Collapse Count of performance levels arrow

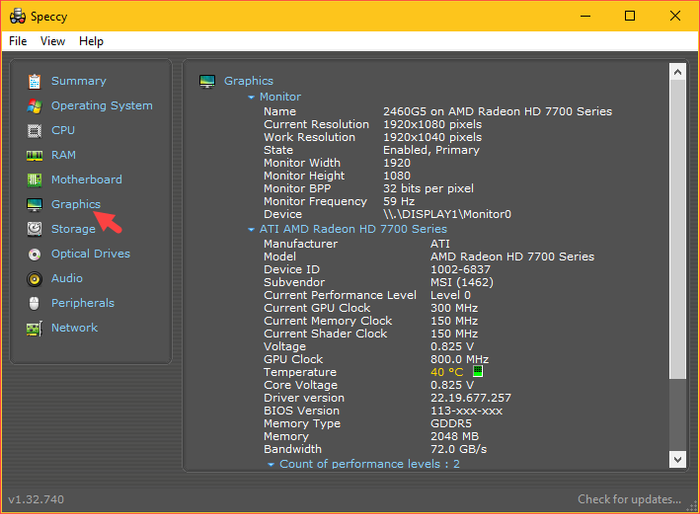[x=271, y=464]
